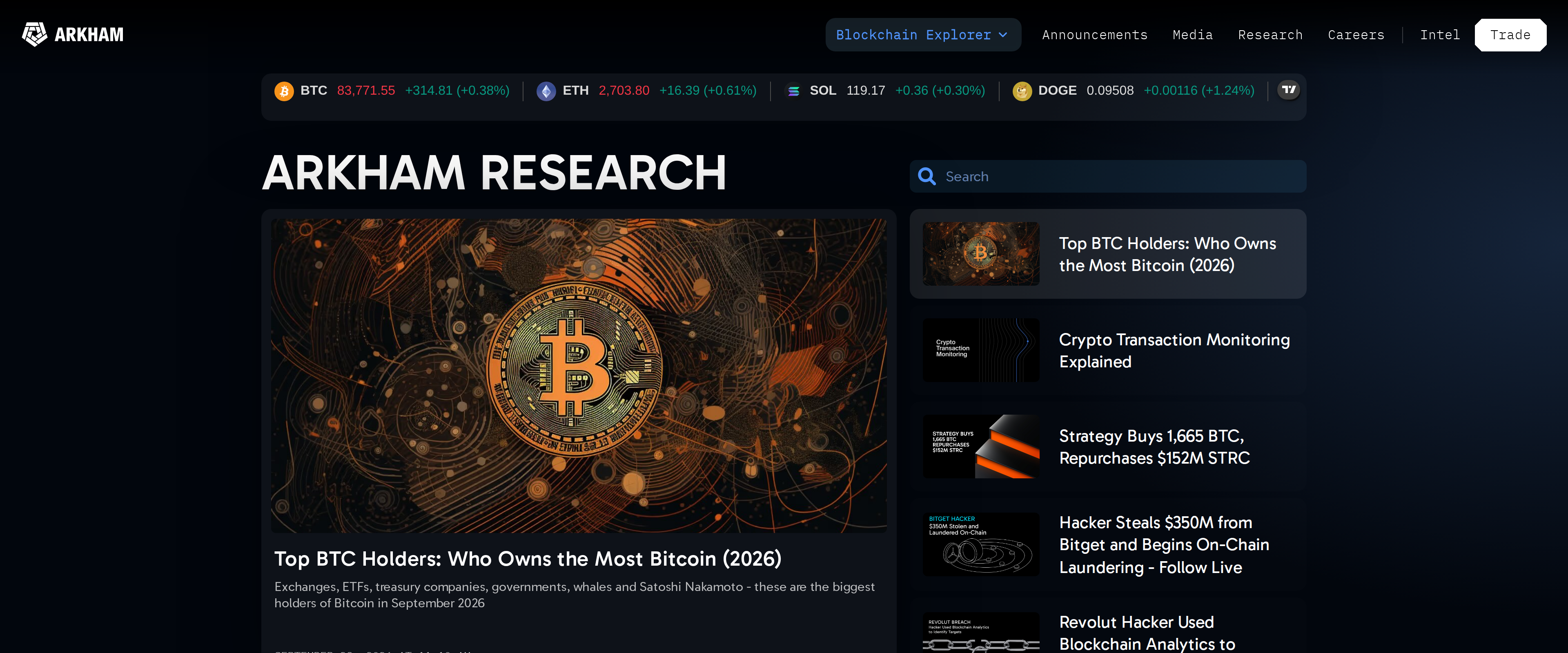Click the chevron next to Blockchain Explorer
The image size is (1568, 653).
tap(1003, 35)
